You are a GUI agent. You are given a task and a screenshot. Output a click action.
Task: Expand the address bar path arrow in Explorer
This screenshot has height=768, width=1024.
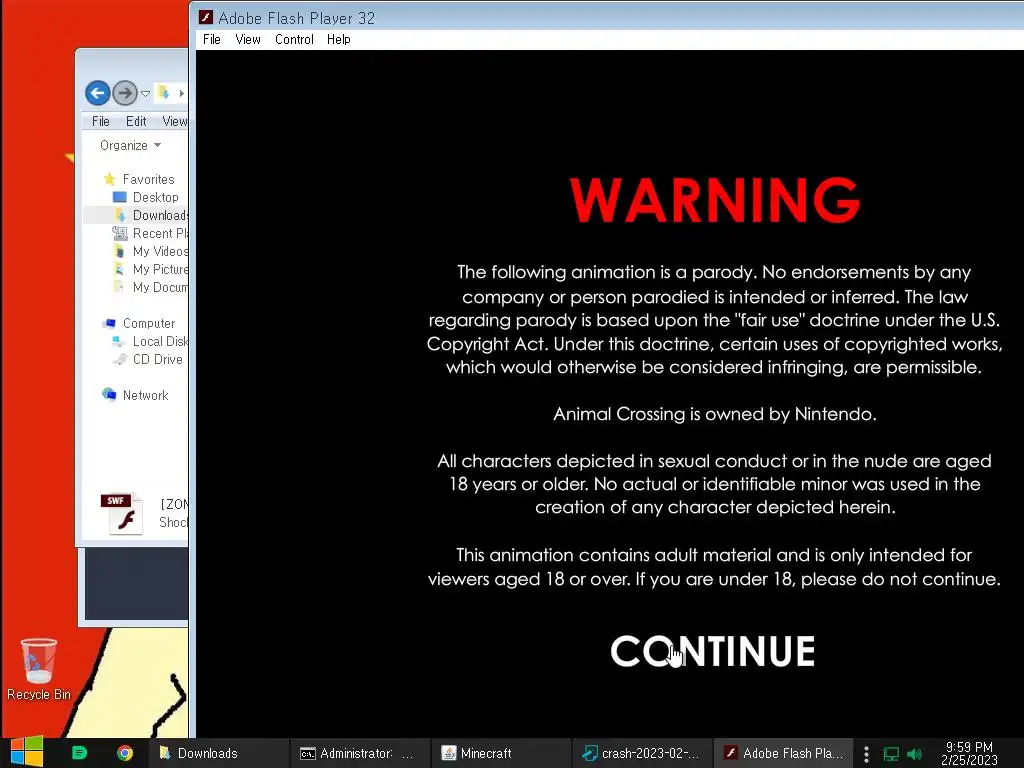tap(181, 93)
